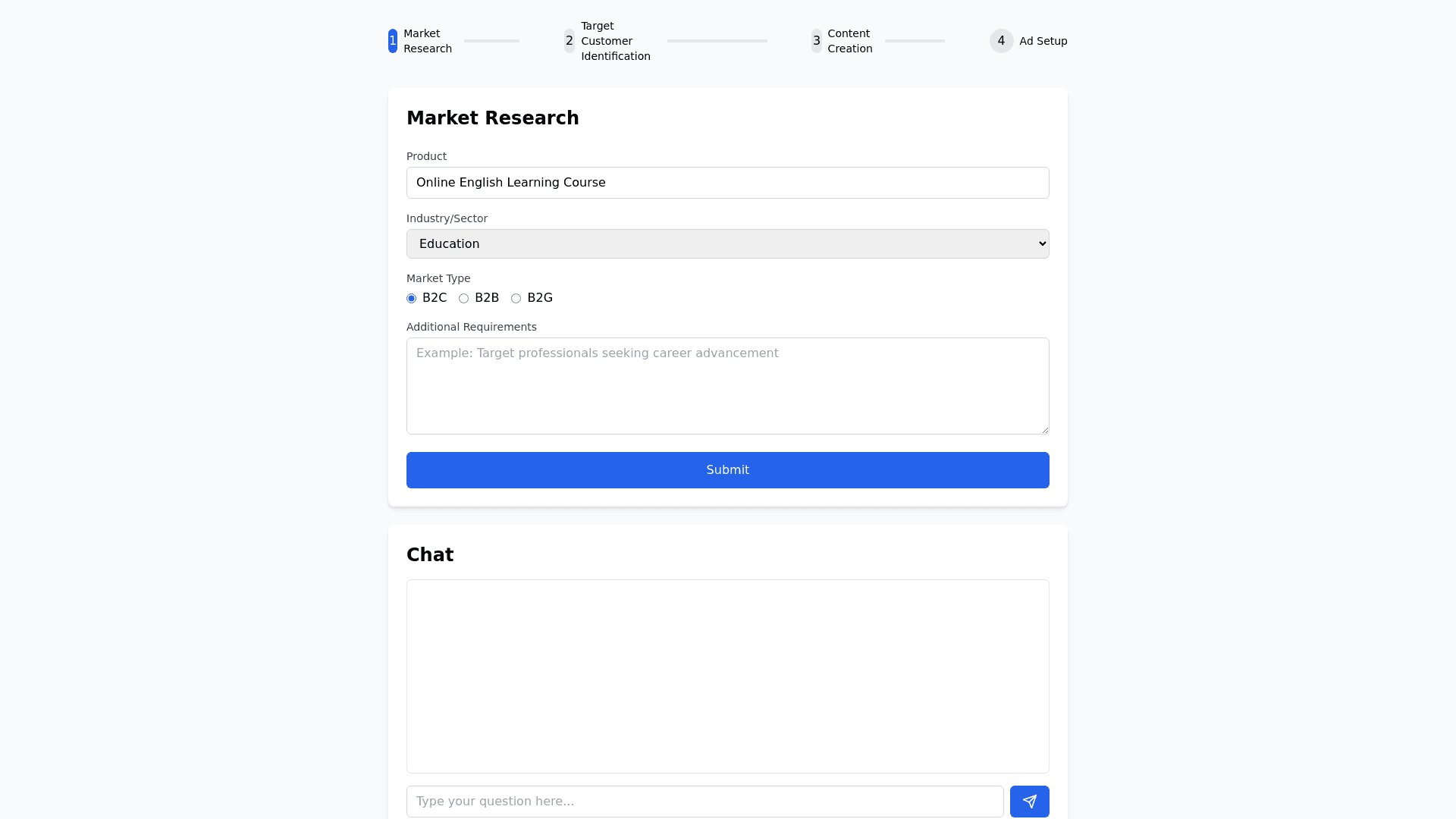1456x819 pixels.
Task: Choose the B2G market type
Action: coord(516,299)
